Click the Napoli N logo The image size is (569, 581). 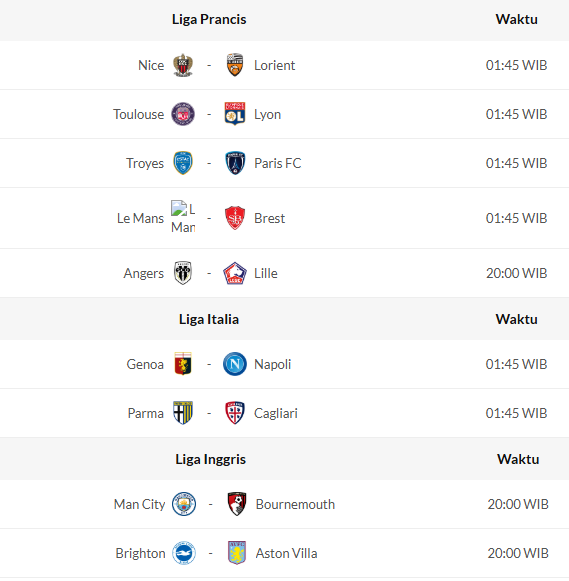coord(235,364)
